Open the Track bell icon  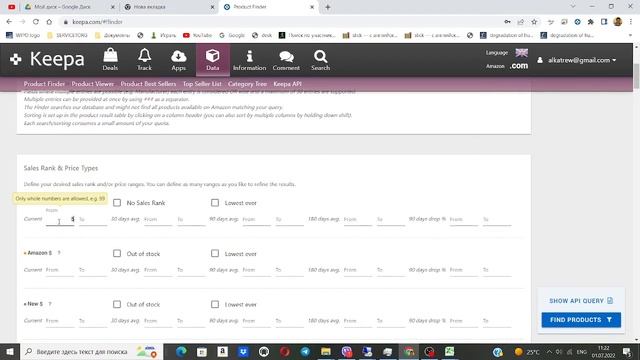click(x=144, y=60)
